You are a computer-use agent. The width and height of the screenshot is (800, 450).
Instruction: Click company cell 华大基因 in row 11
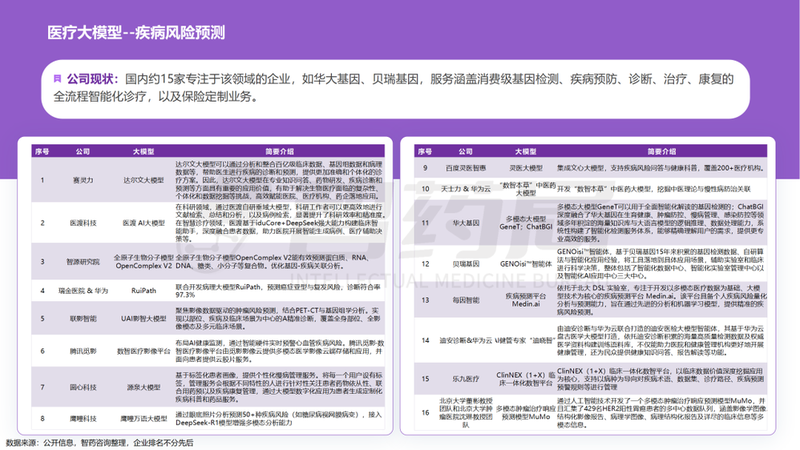click(x=465, y=223)
